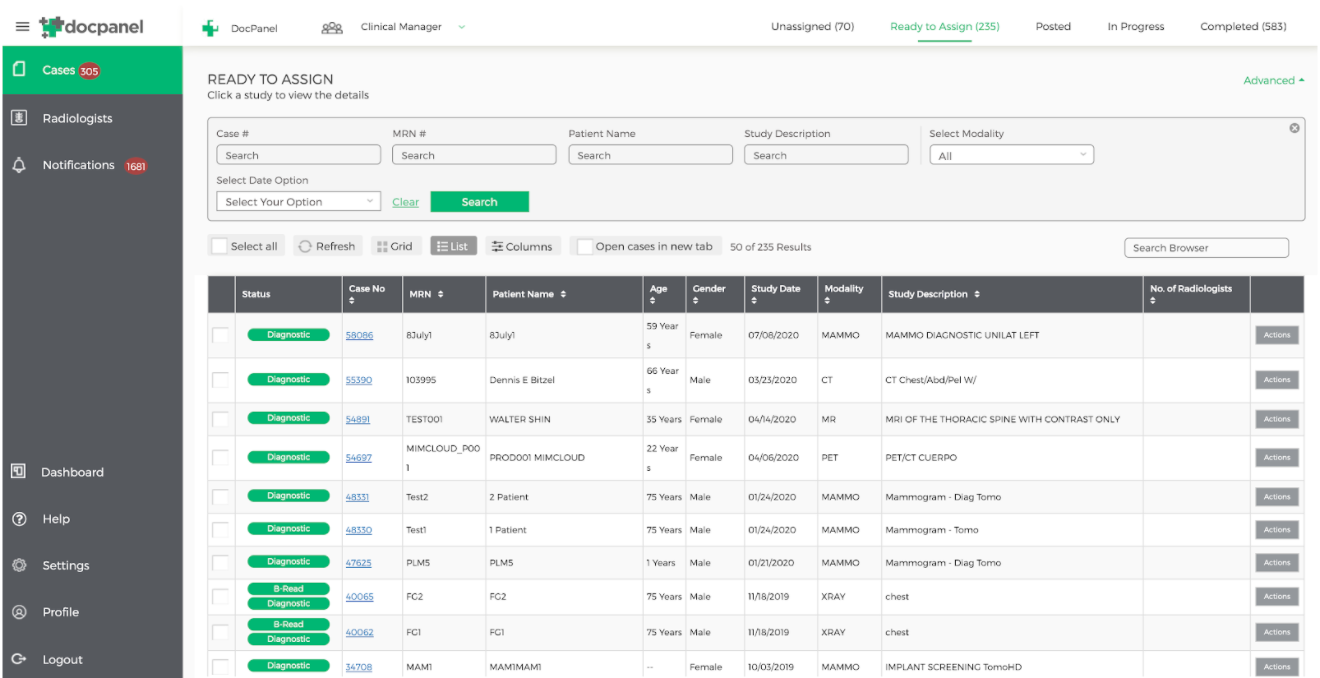Click the Patient Name search field
The width and height of the screenshot is (1320, 678).
tap(650, 154)
